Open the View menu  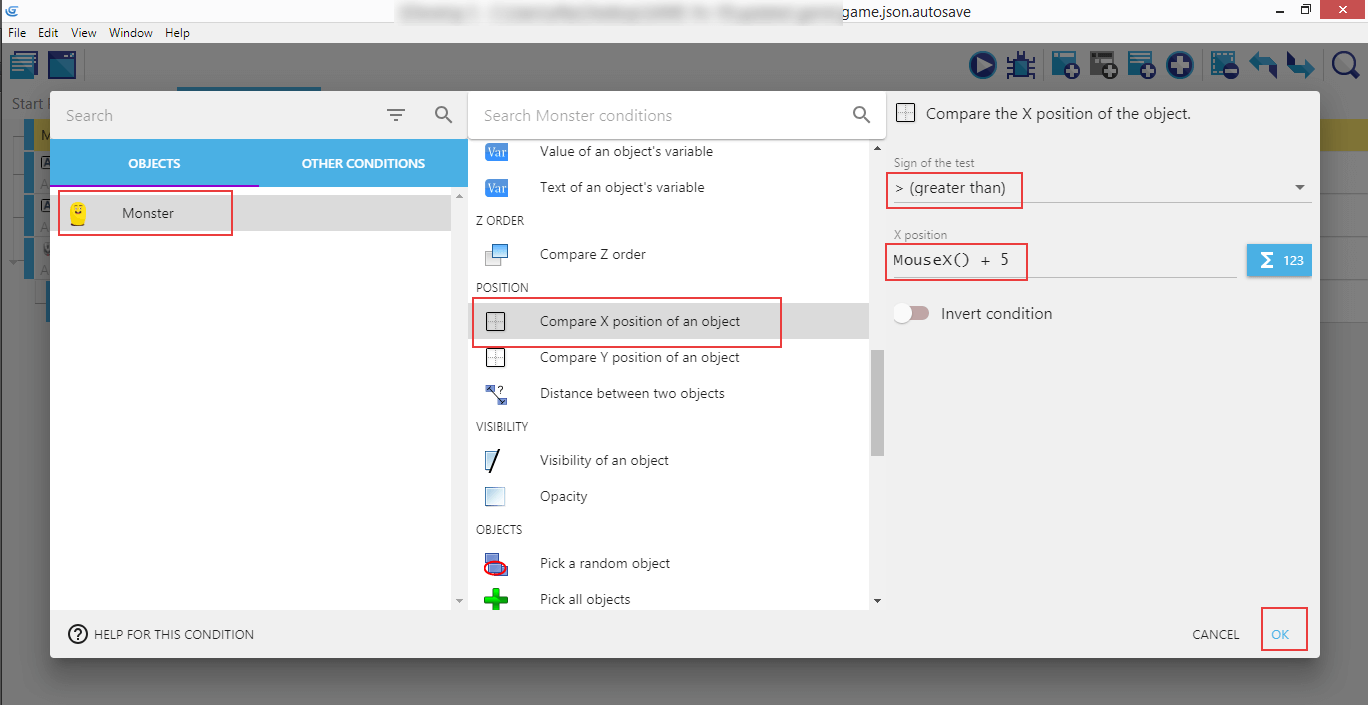[x=84, y=33]
